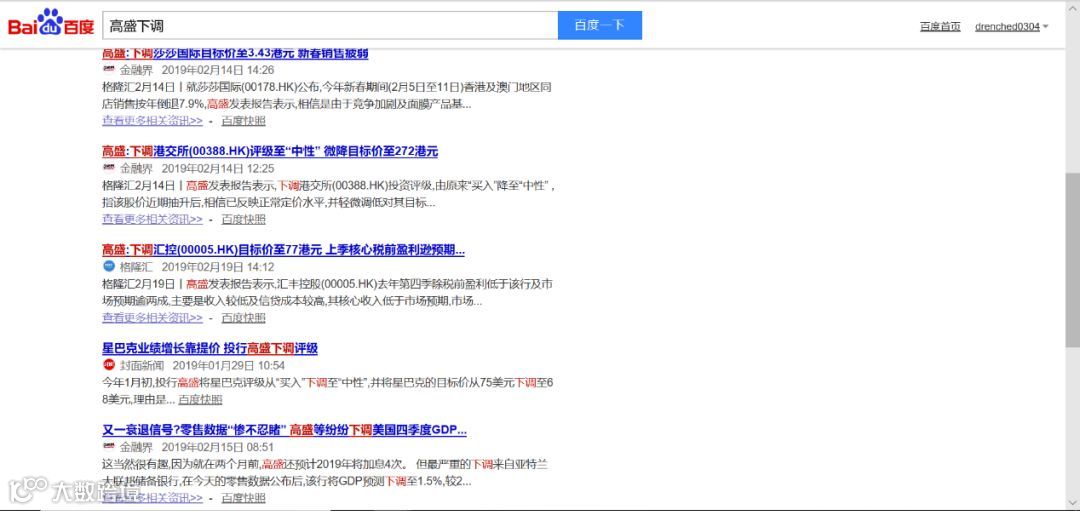The height and width of the screenshot is (511, 1080).
Task: Click 百度快照 under 零售数据 result
Action: (x=243, y=497)
